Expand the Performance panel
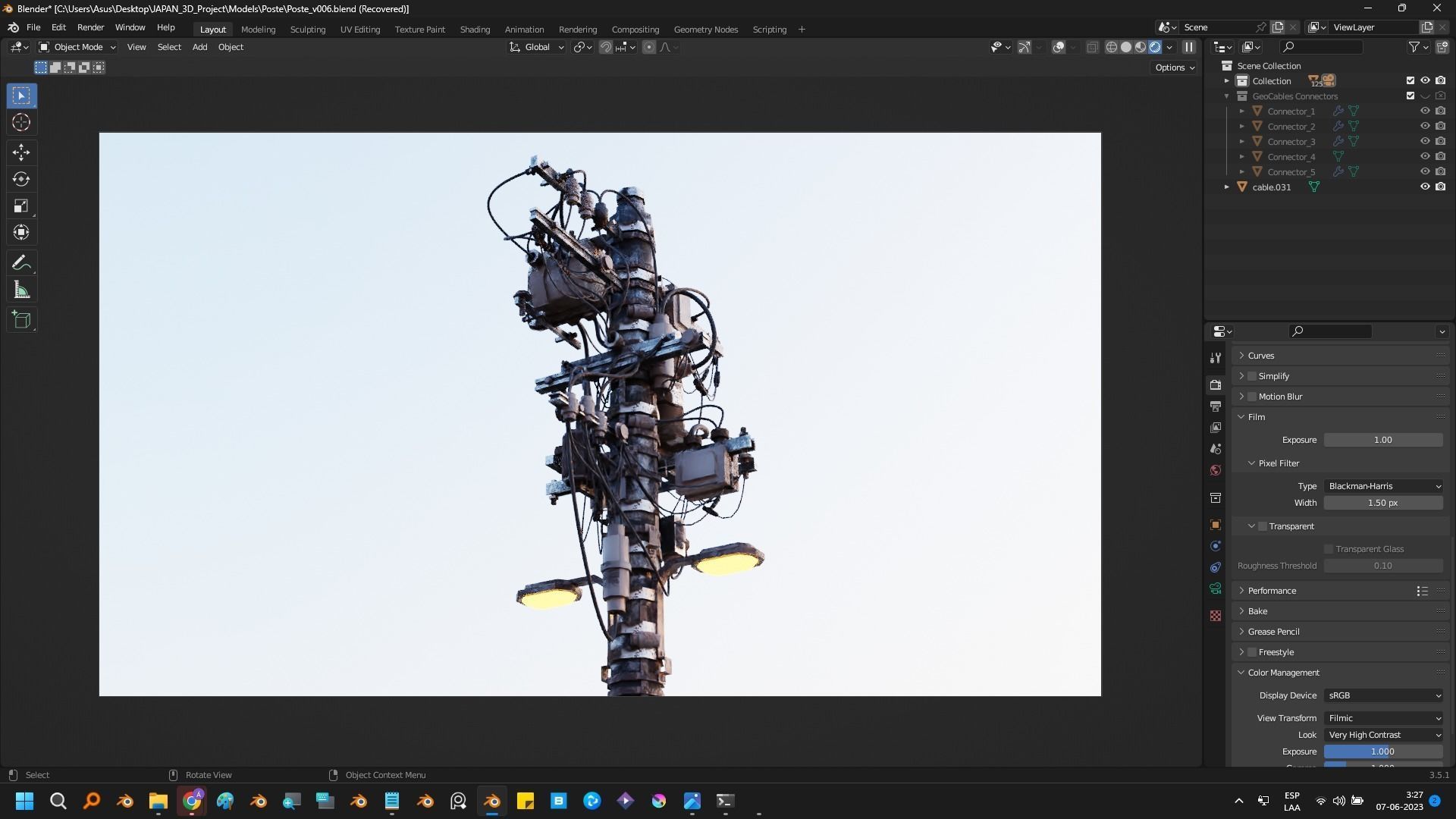 1272,591
